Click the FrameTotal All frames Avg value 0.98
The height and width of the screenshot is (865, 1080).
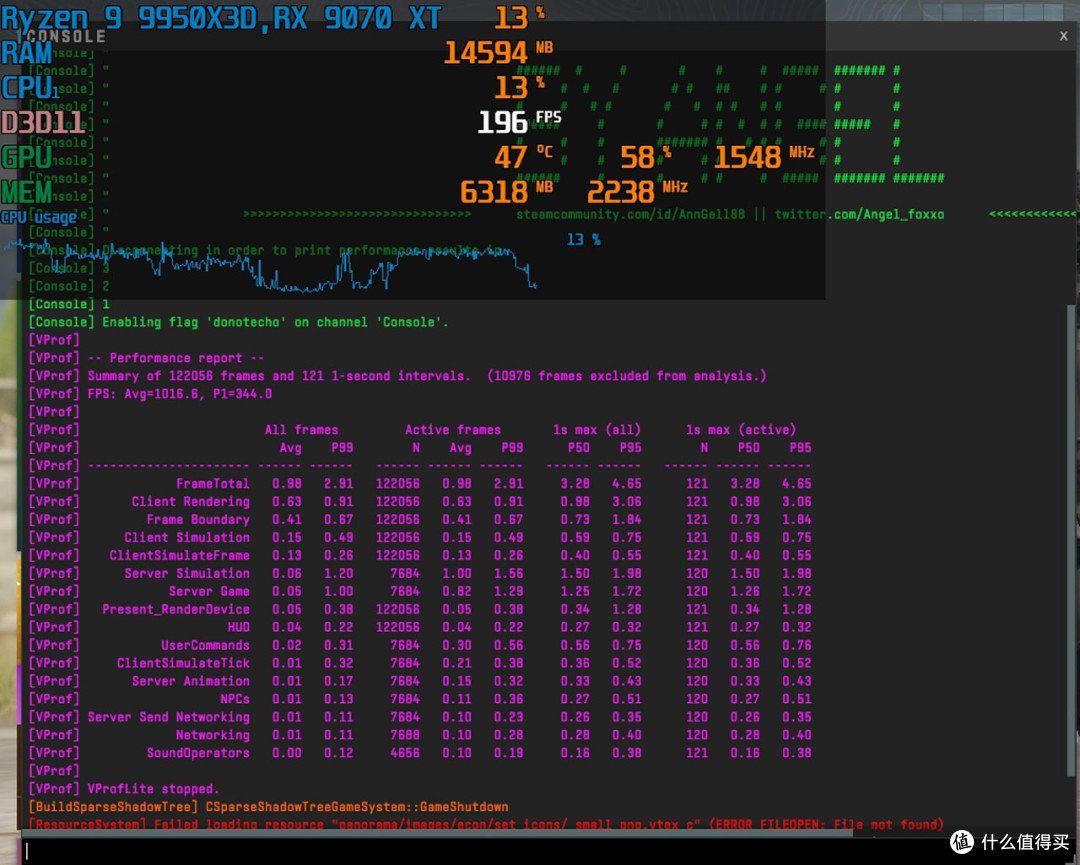287,483
